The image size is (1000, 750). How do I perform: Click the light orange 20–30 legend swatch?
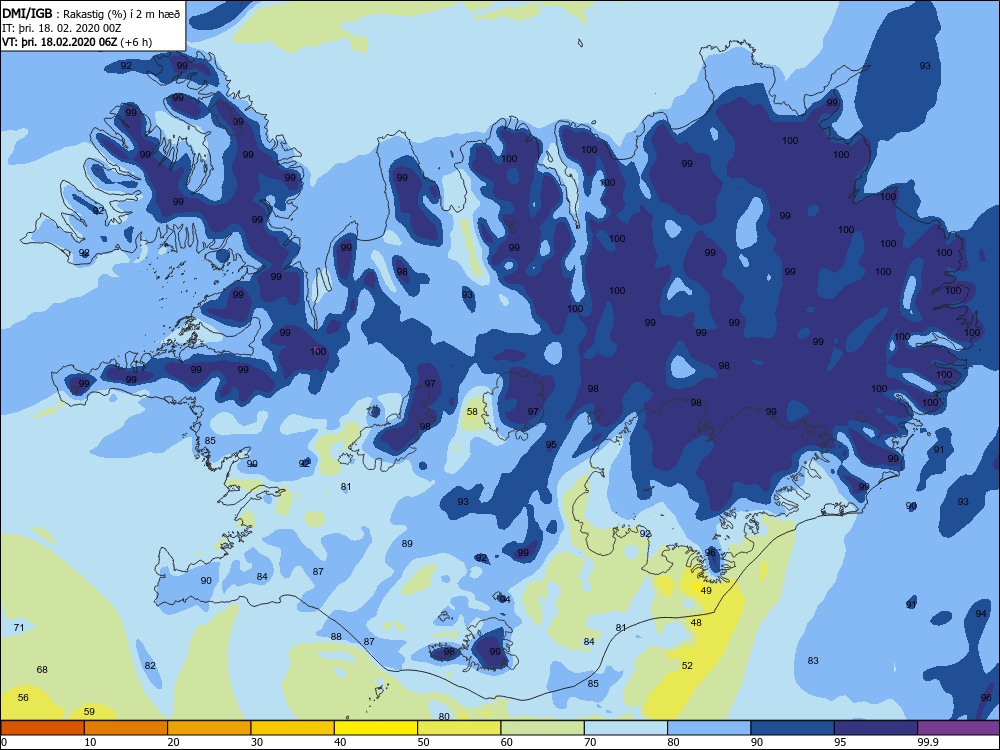pyautogui.click(x=209, y=728)
